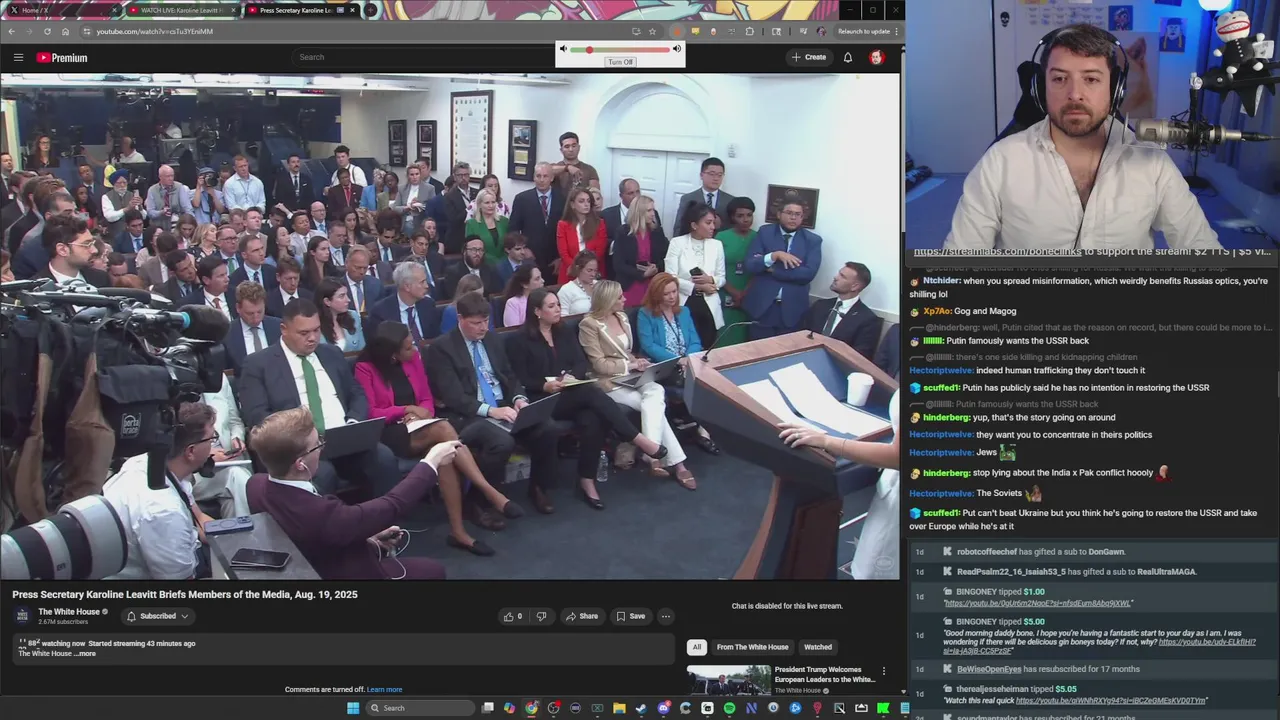Screen dimensions: 1280x720
Task: Like the press briefing video
Action: point(512,616)
